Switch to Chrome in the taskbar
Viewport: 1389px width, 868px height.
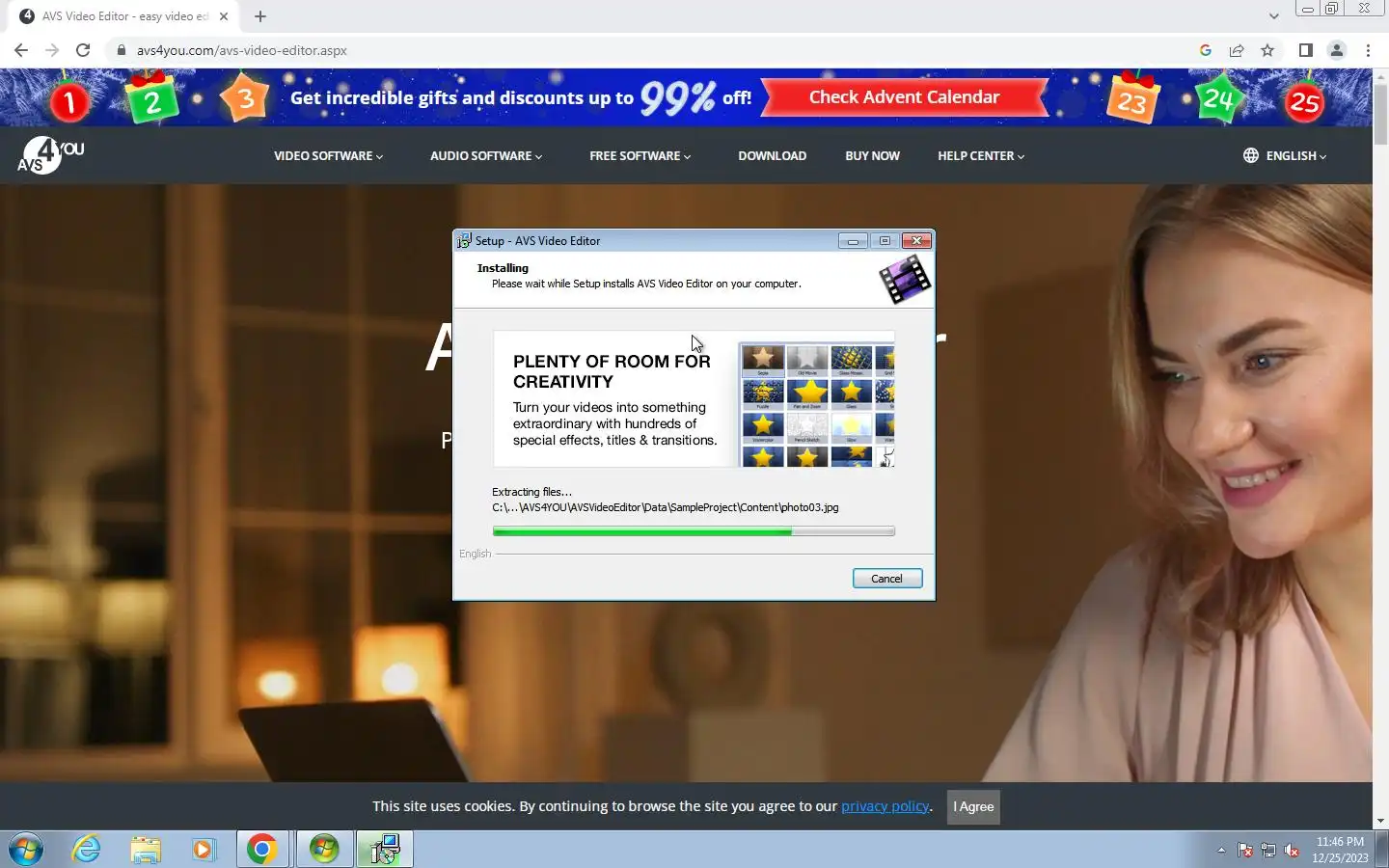coord(262,850)
